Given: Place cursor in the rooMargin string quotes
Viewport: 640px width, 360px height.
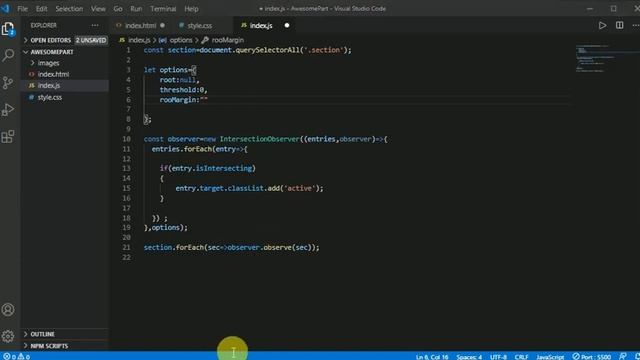Looking at the screenshot, I should [x=204, y=100].
